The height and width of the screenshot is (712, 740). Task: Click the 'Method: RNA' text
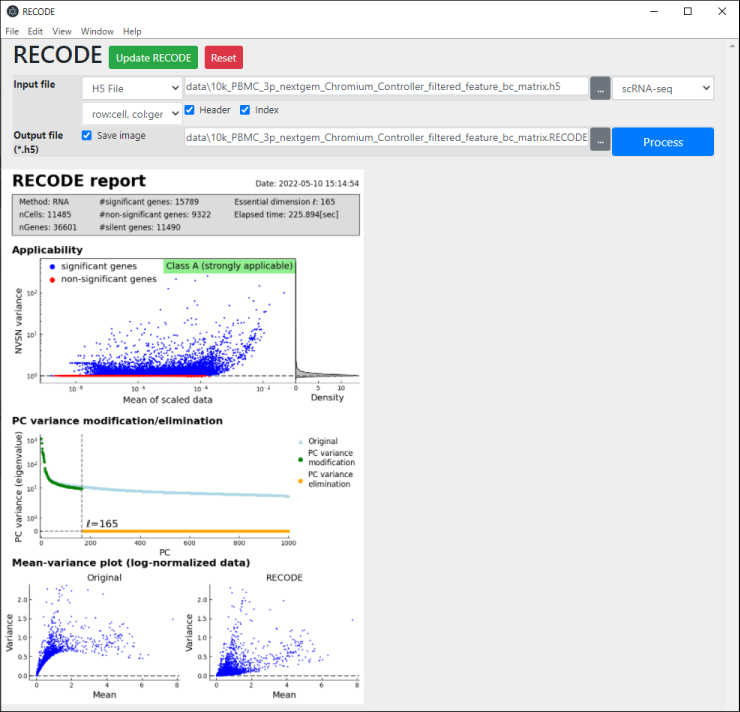tap(44, 201)
